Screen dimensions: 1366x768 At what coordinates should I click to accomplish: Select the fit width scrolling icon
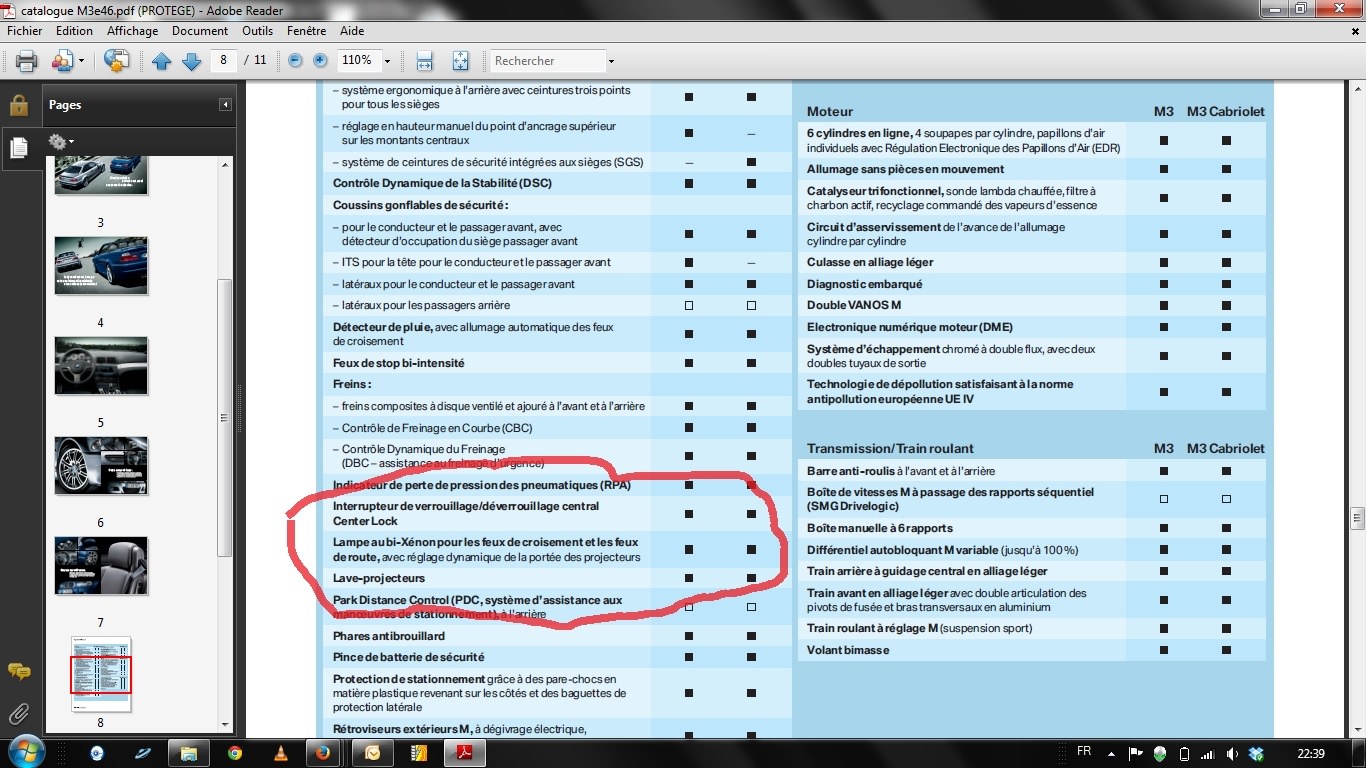pyautogui.click(x=425, y=61)
